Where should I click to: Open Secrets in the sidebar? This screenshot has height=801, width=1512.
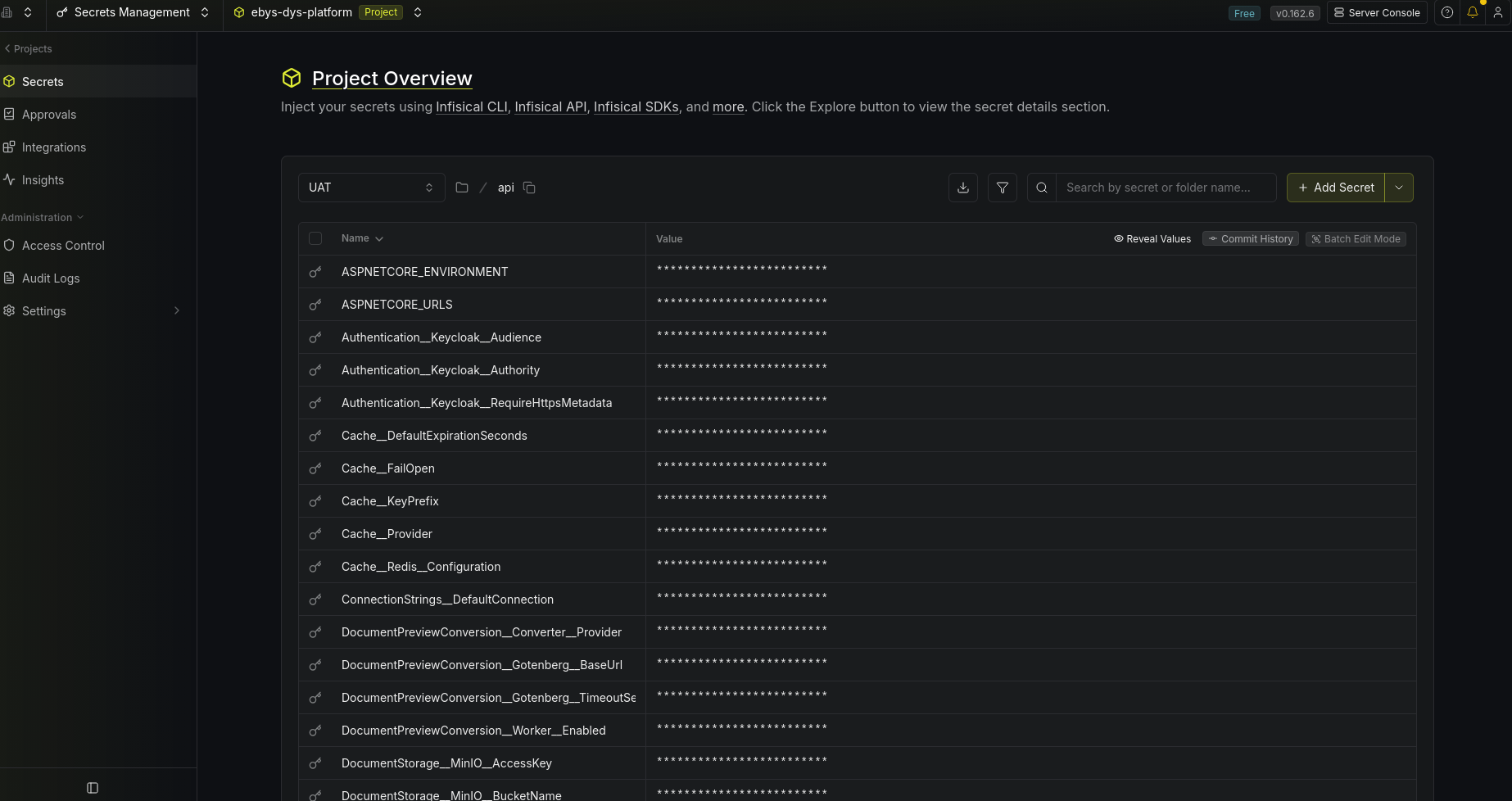[98, 81]
